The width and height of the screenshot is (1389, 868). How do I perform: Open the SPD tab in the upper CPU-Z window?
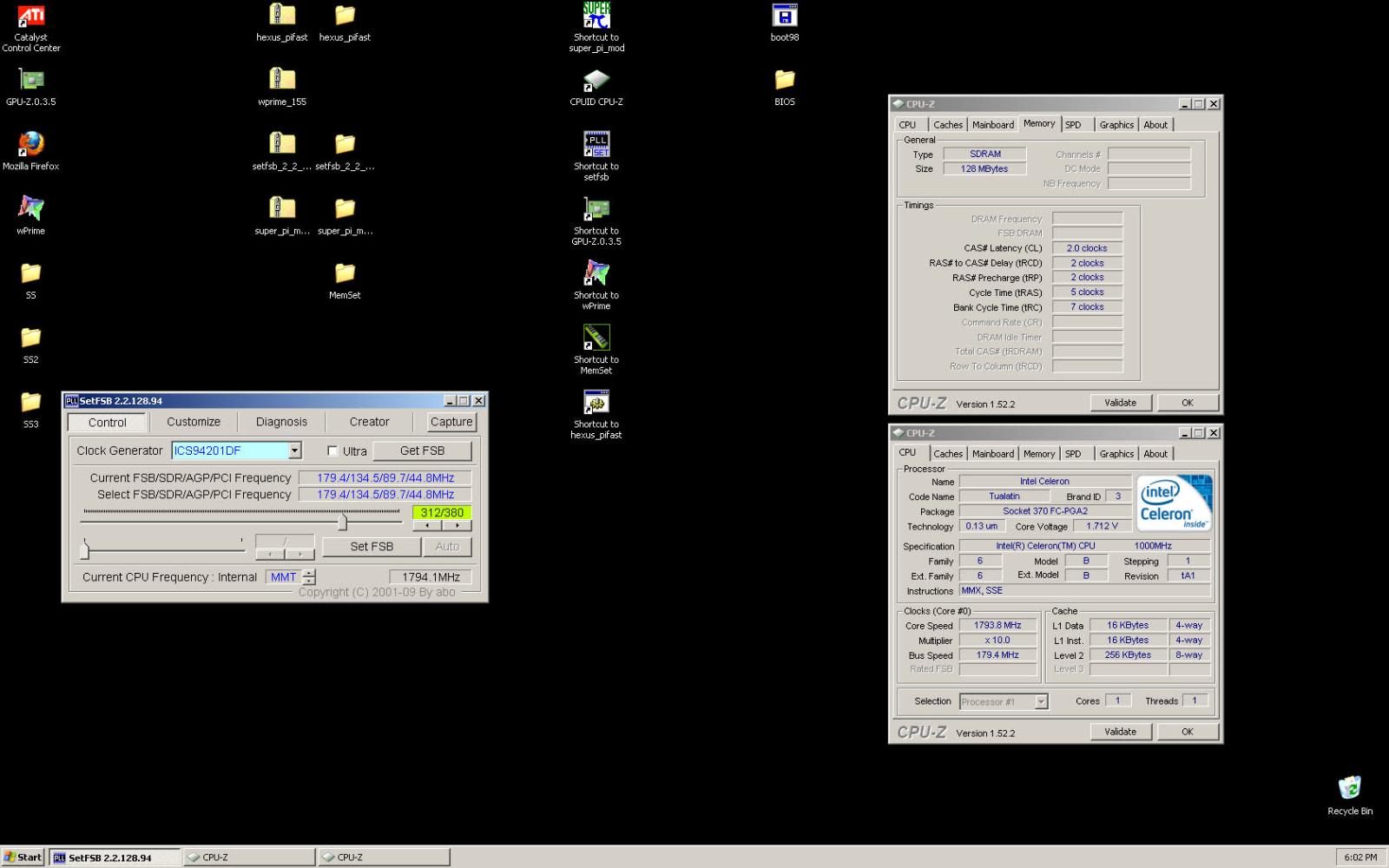pos(1074,125)
